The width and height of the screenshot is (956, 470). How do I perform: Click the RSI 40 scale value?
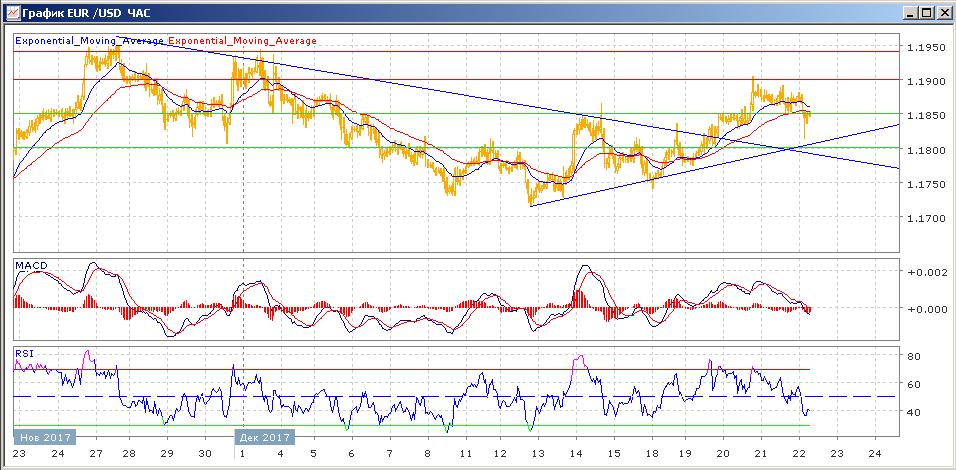(913, 412)
